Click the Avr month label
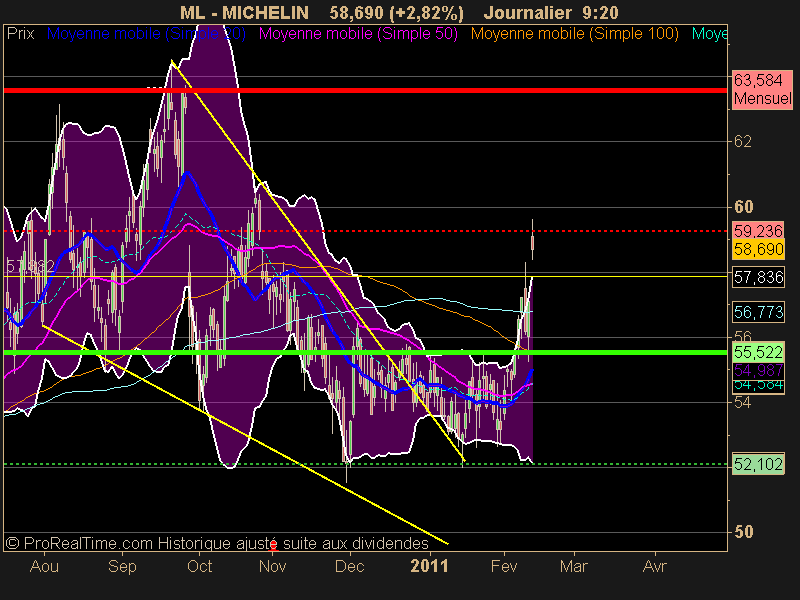 (655, 566)
